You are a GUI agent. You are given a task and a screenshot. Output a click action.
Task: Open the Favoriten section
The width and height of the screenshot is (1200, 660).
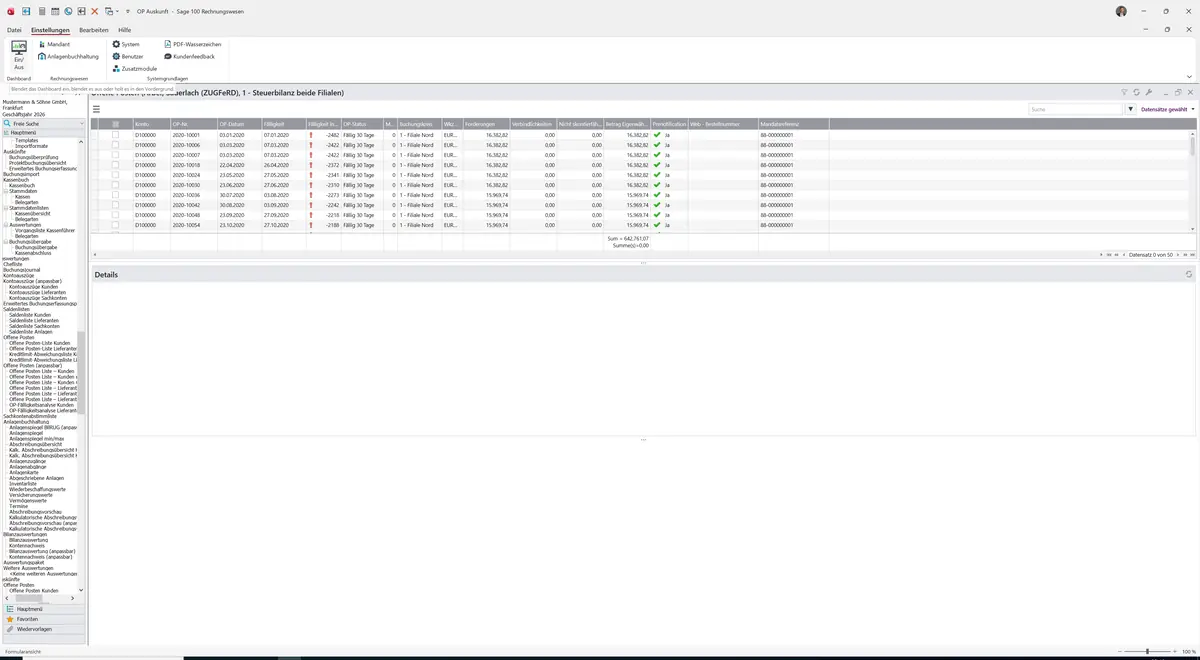43,619
